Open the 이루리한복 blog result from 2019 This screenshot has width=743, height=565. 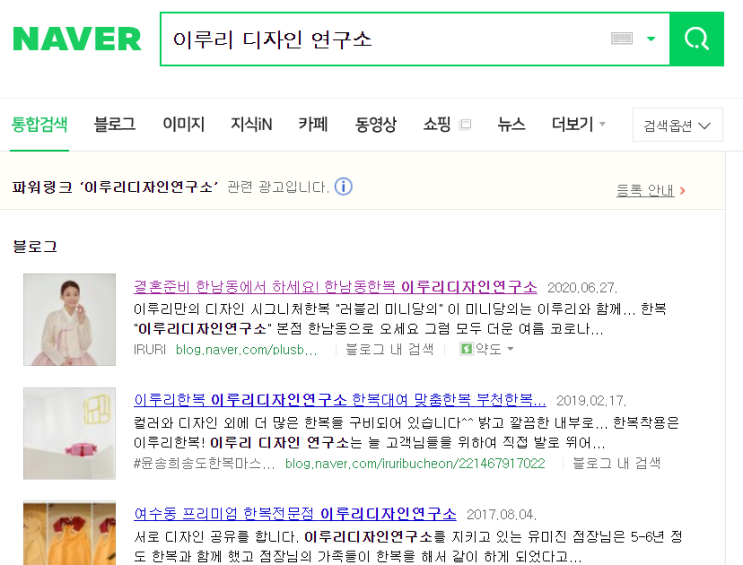click(x=340, y=400)
